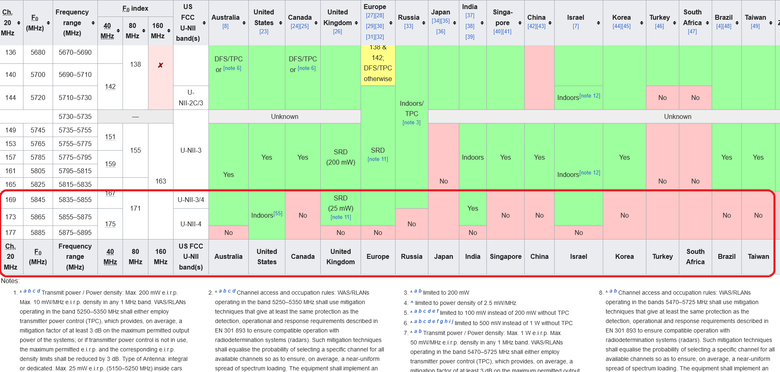Sort by Ch. 20 MHz column arrows
This screenshot has width=780, height=372.
(x=19, y=23)
